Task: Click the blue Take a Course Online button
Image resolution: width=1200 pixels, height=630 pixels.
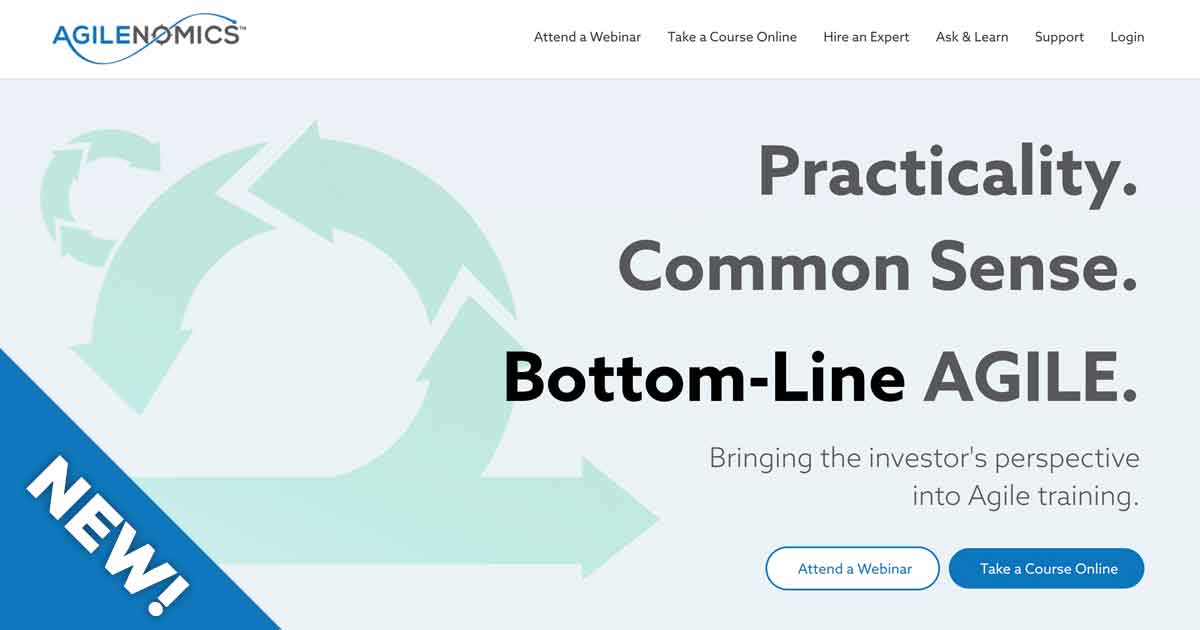Action: coord(1046,568)
